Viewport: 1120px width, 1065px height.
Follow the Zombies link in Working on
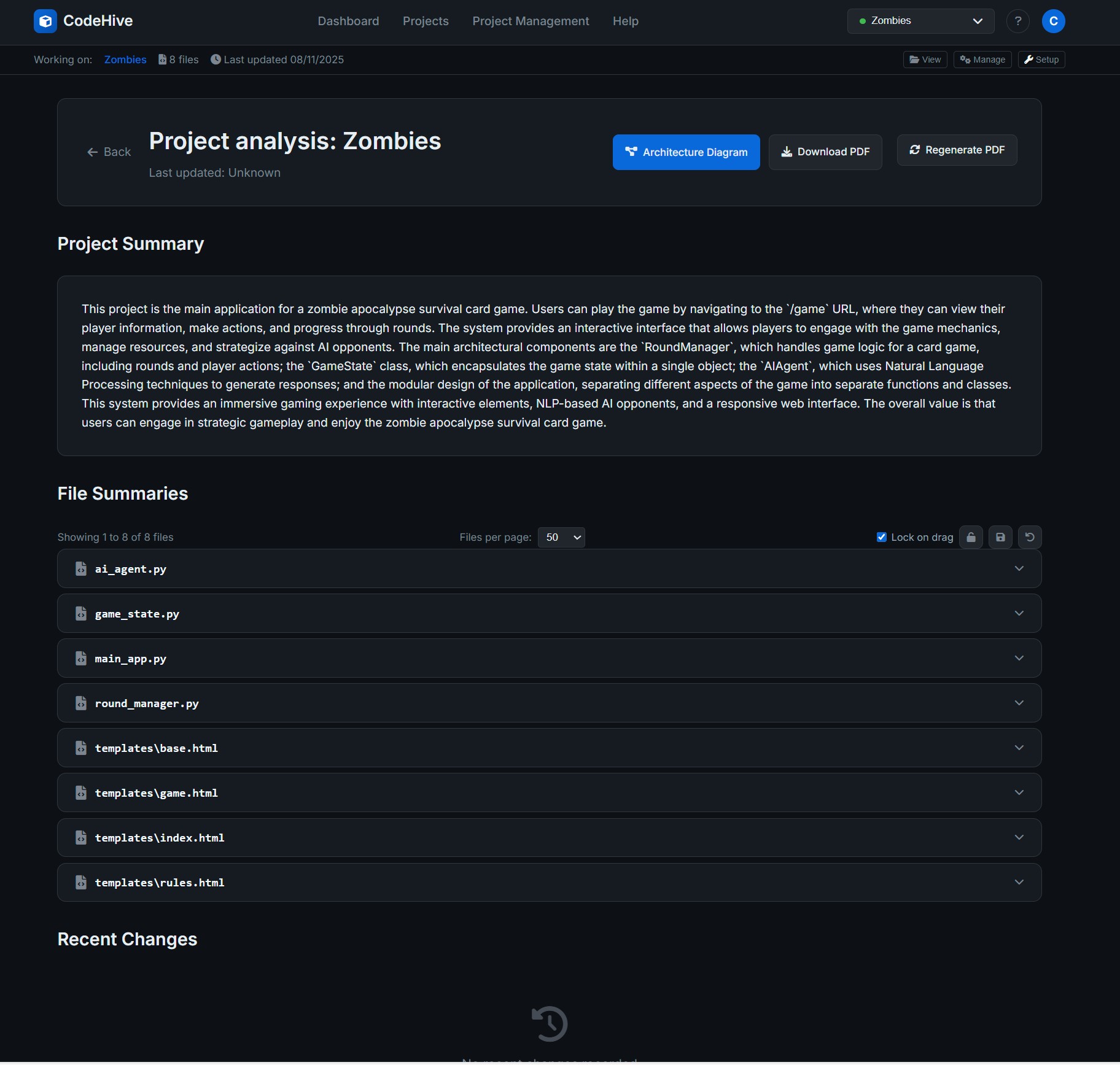[125, 60]
